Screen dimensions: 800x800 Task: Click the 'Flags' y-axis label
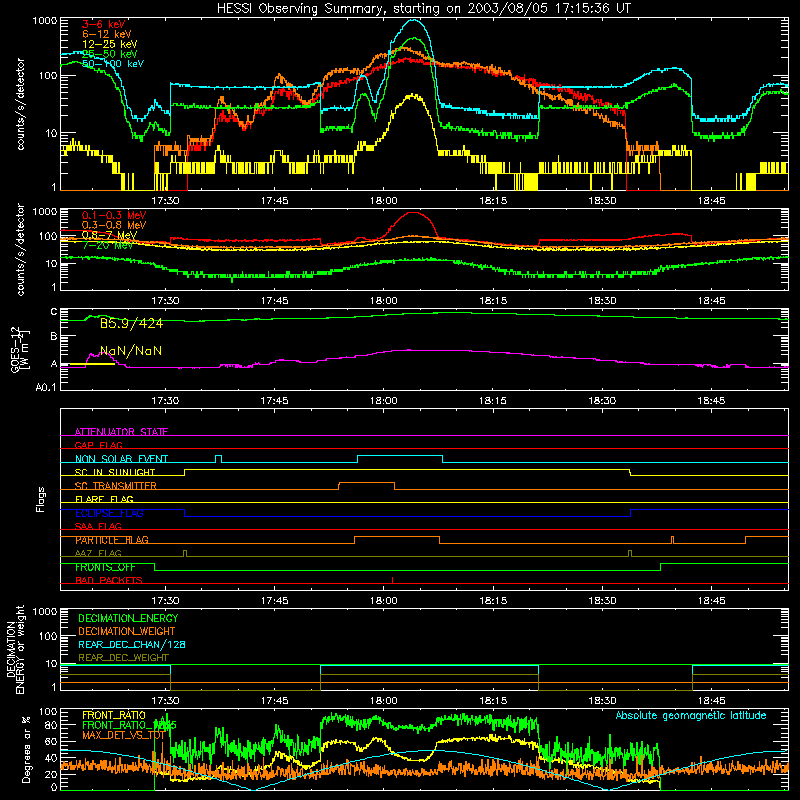pyautogui.click(x=41, y=499)
